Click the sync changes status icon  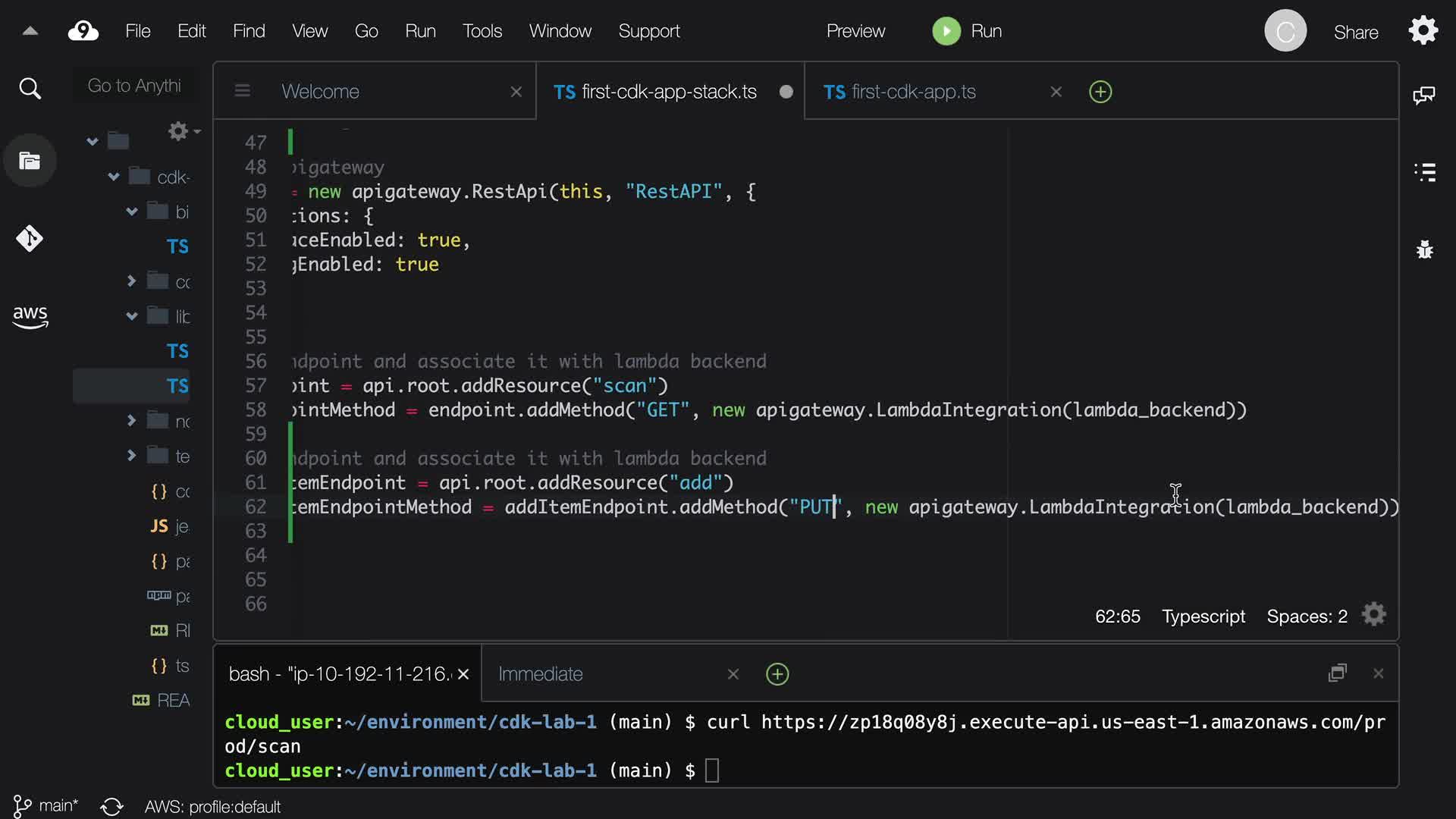[111, 806]
